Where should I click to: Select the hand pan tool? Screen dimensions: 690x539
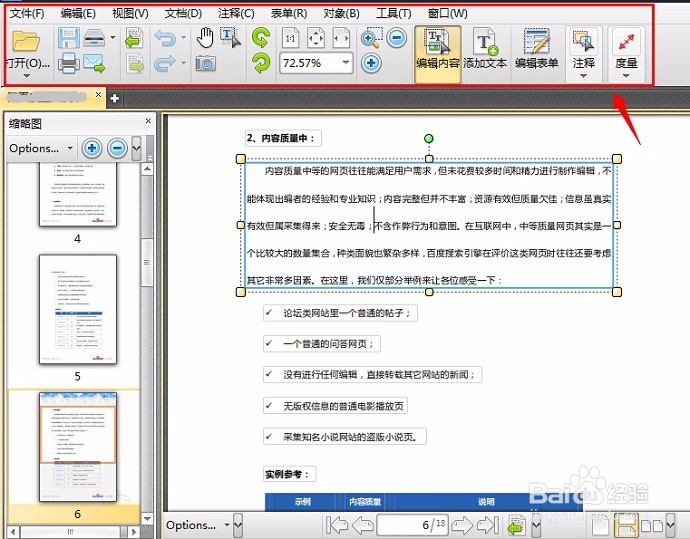click(x=205, y=38)
